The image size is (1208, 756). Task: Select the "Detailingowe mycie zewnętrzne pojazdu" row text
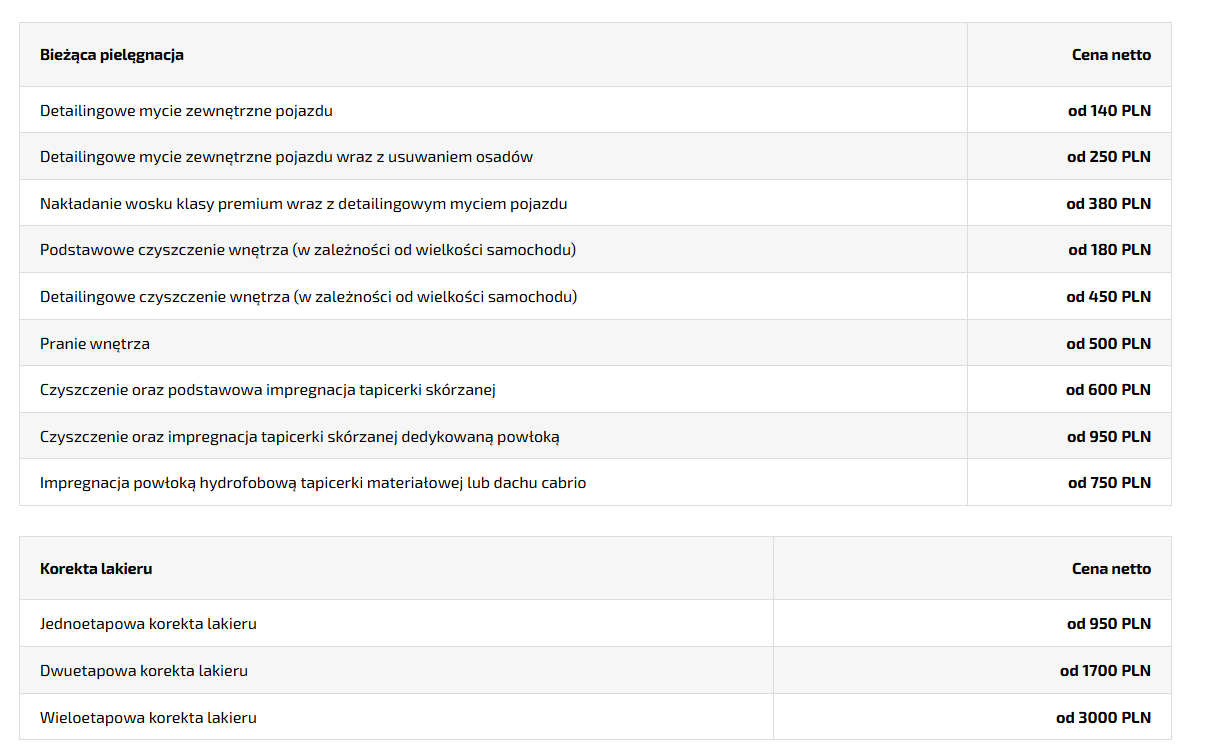click(x=186, y=111)
